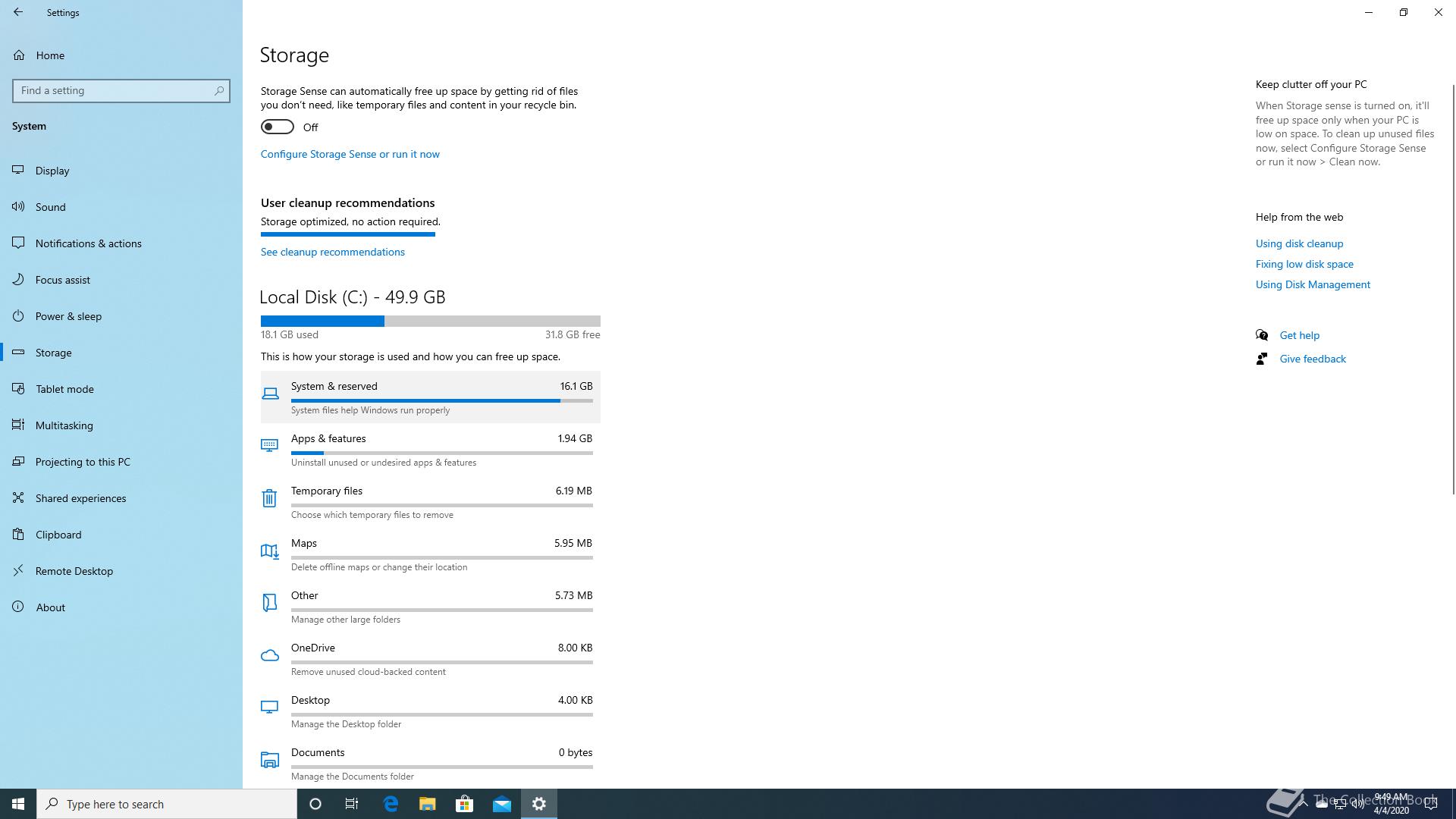1456x819 pixels.
Task: Open the System & reserved storage category
Action: 431,397
